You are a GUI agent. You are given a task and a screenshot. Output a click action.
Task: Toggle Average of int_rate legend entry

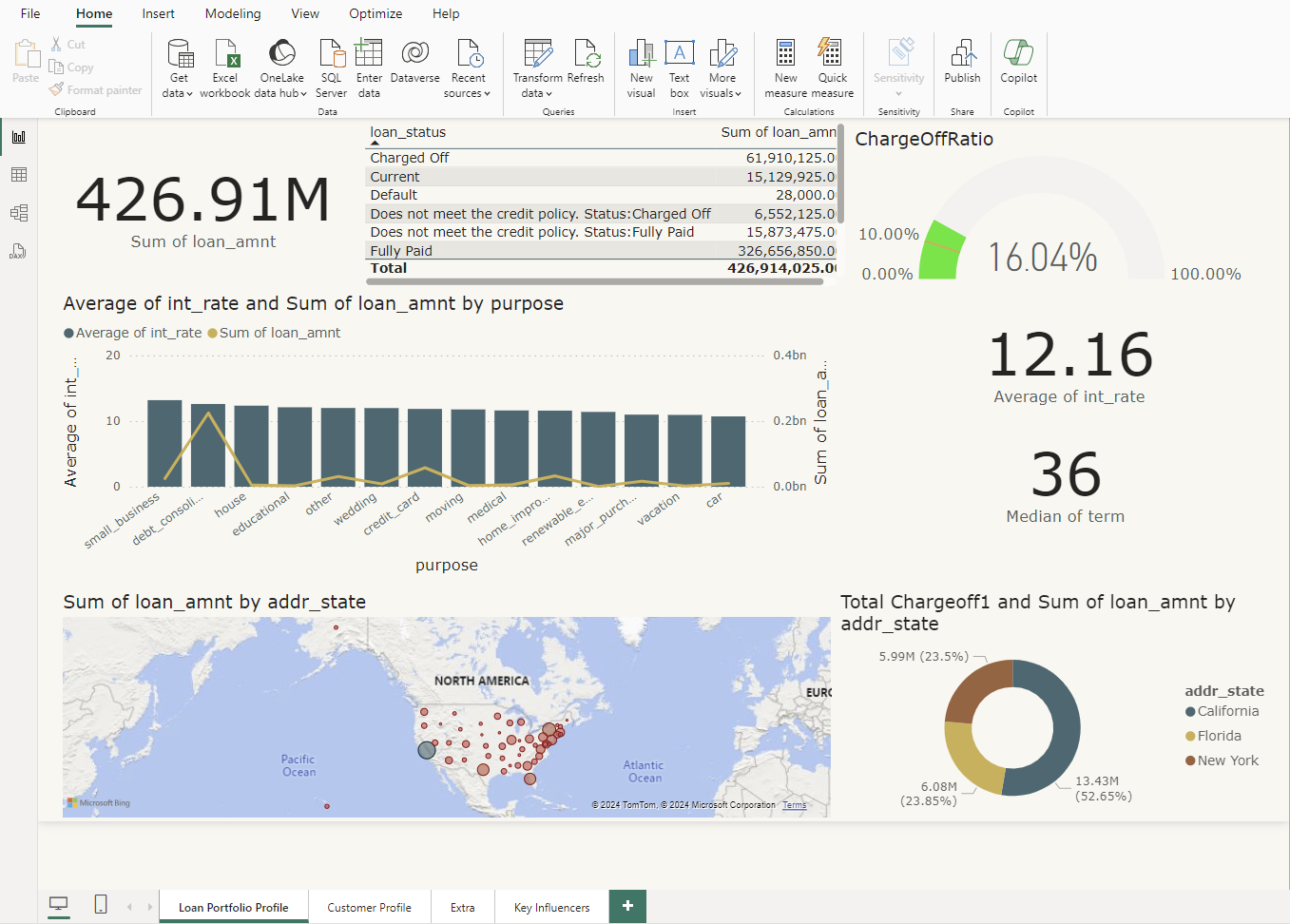tap(133, 333)
